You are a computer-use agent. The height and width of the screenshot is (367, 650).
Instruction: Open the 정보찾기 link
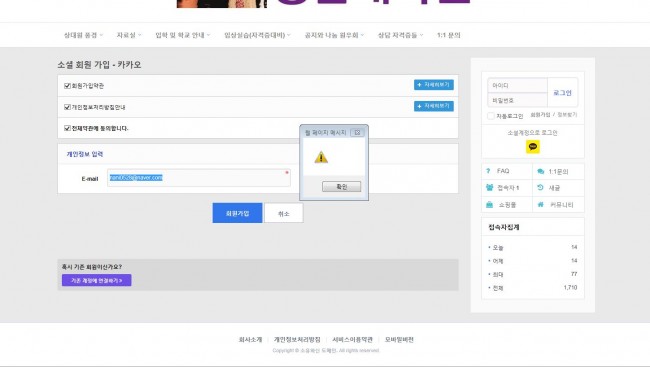pyautogui.click(x=567, y=115)
